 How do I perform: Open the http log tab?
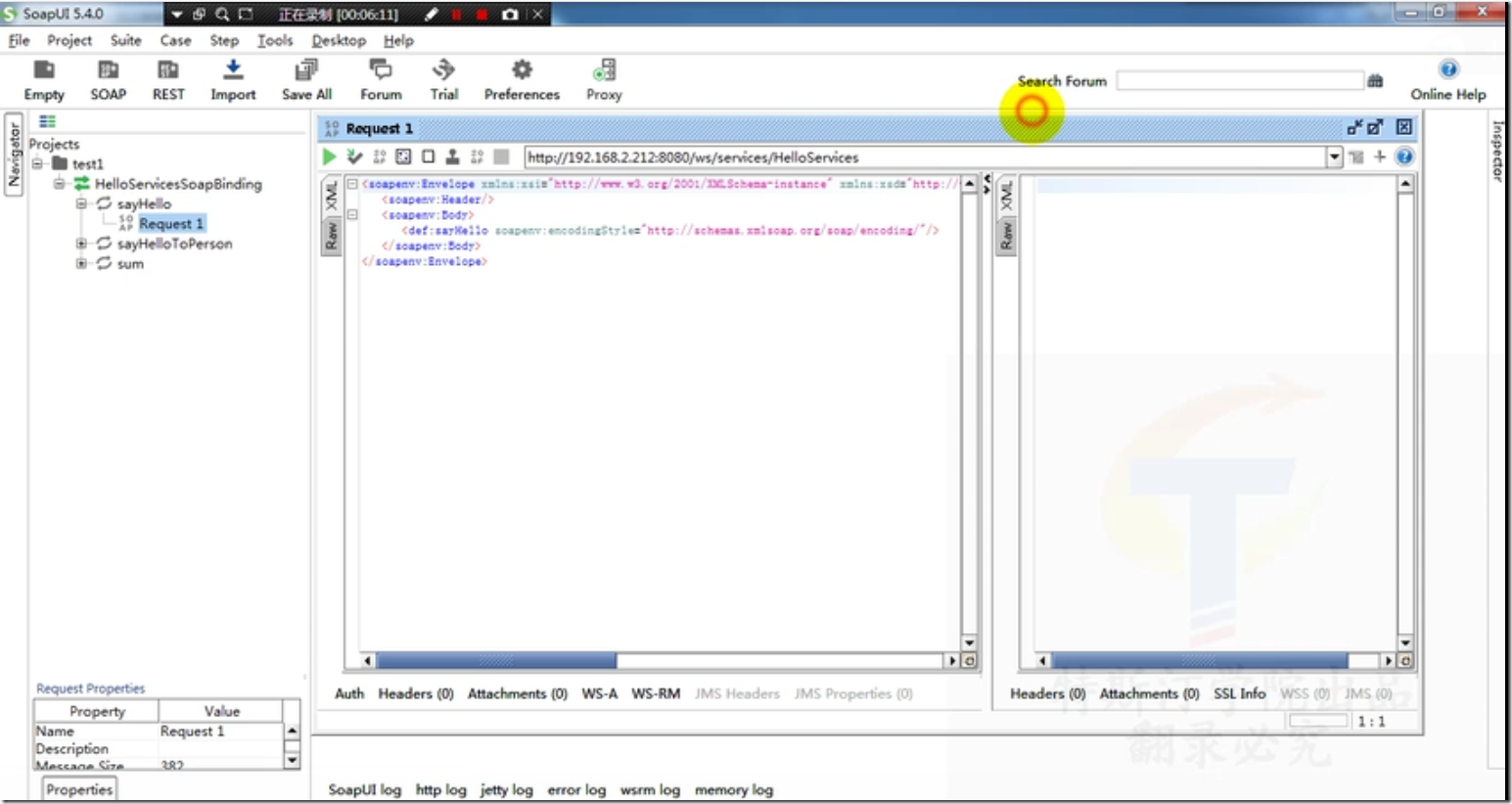(440, 789)
